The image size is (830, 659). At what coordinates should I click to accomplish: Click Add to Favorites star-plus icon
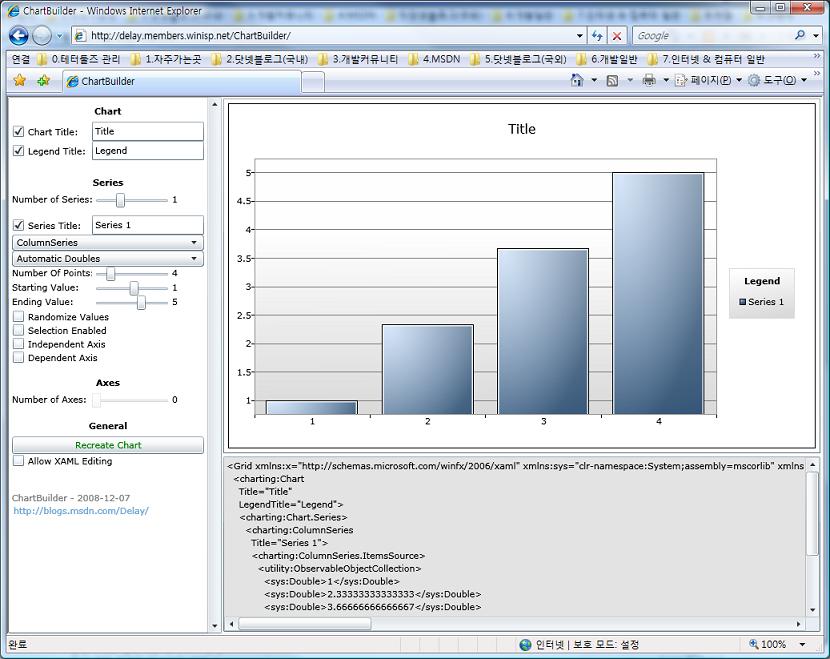coord(43,80)
